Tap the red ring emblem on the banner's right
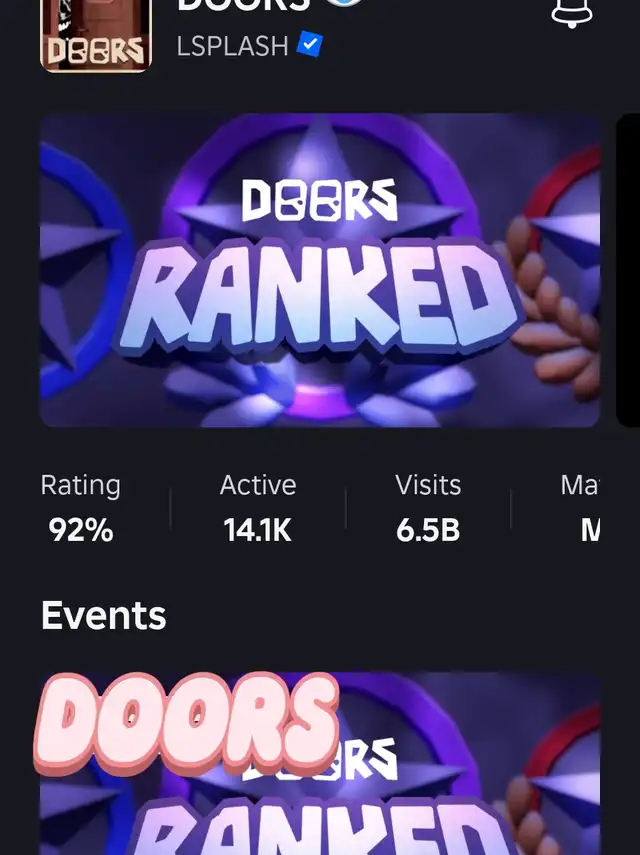The image size is (640, 855). (x=567, y=207)
